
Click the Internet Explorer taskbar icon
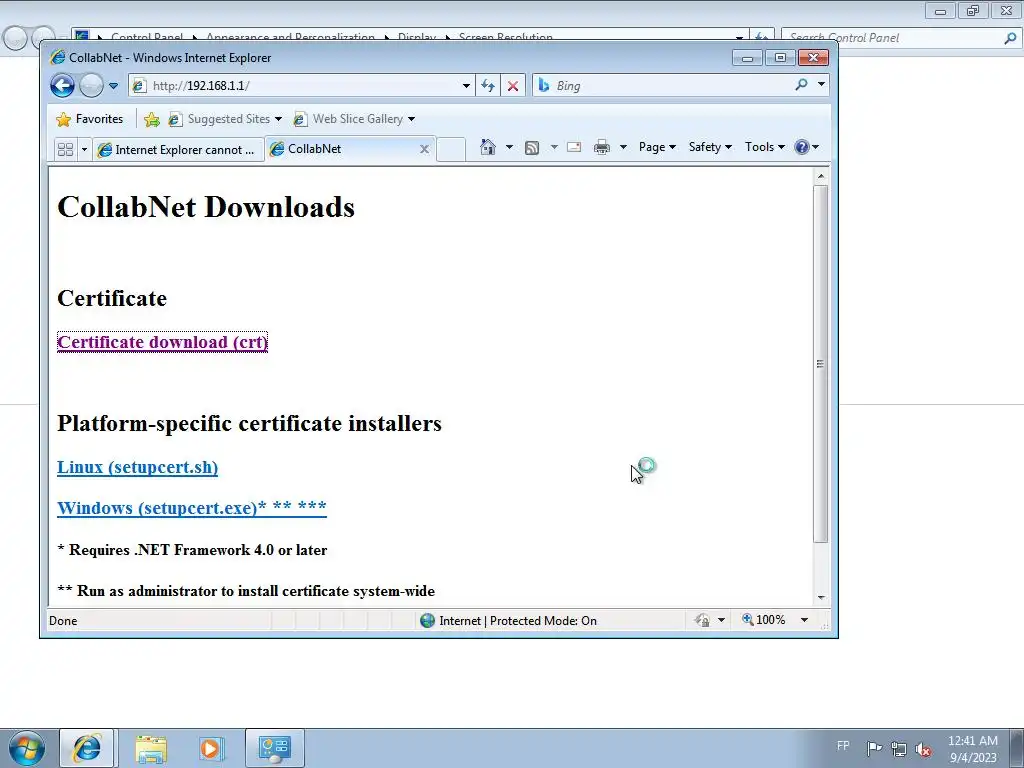click(87, 748)
